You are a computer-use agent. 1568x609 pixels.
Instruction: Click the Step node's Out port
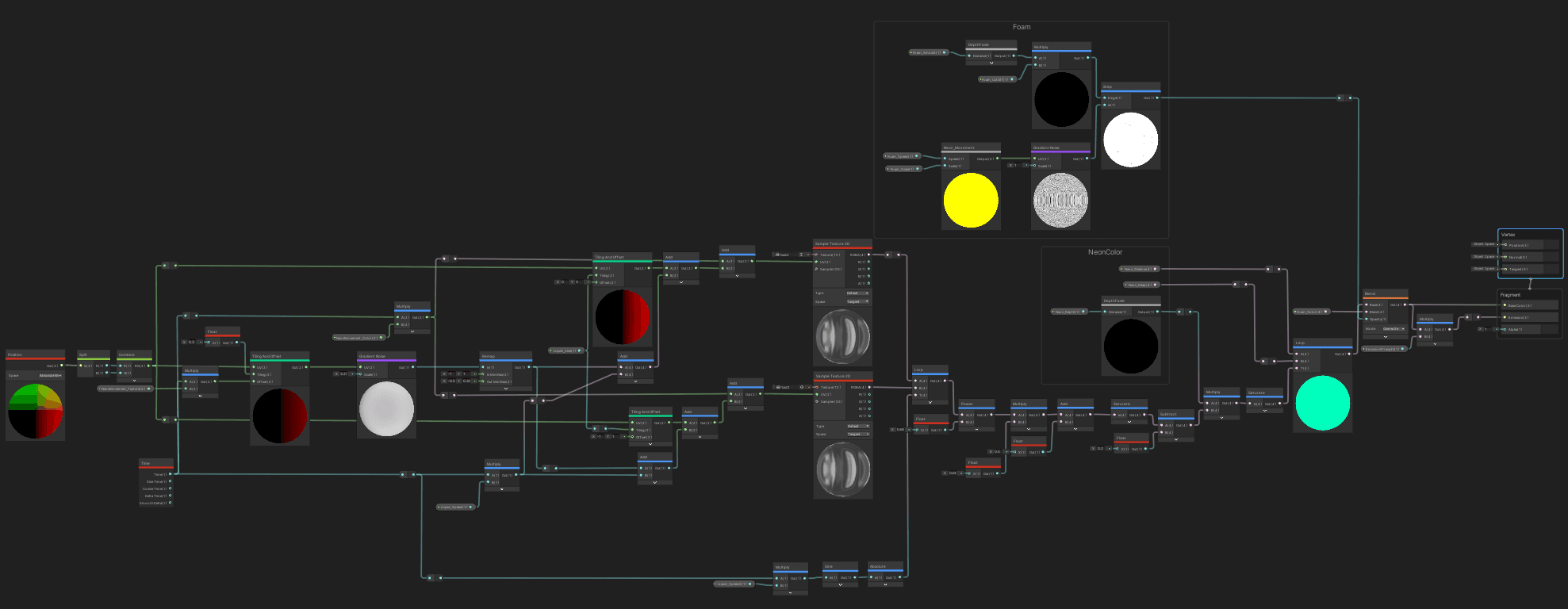[1157, 98]
